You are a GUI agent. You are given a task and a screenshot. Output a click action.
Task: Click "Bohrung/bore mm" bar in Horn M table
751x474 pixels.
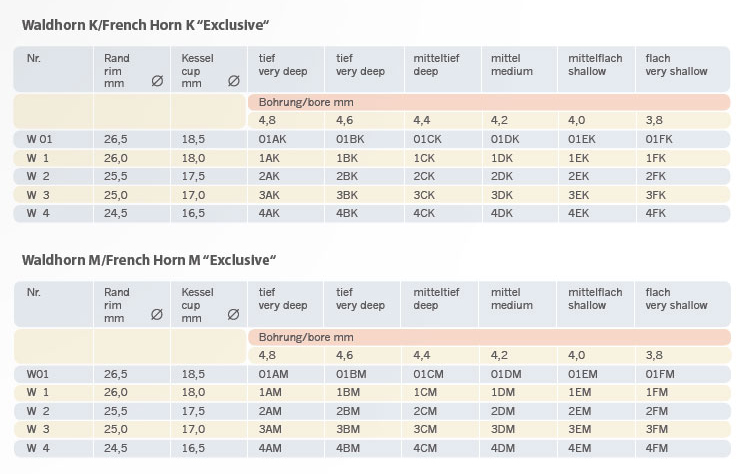click(x=488, y=337)
